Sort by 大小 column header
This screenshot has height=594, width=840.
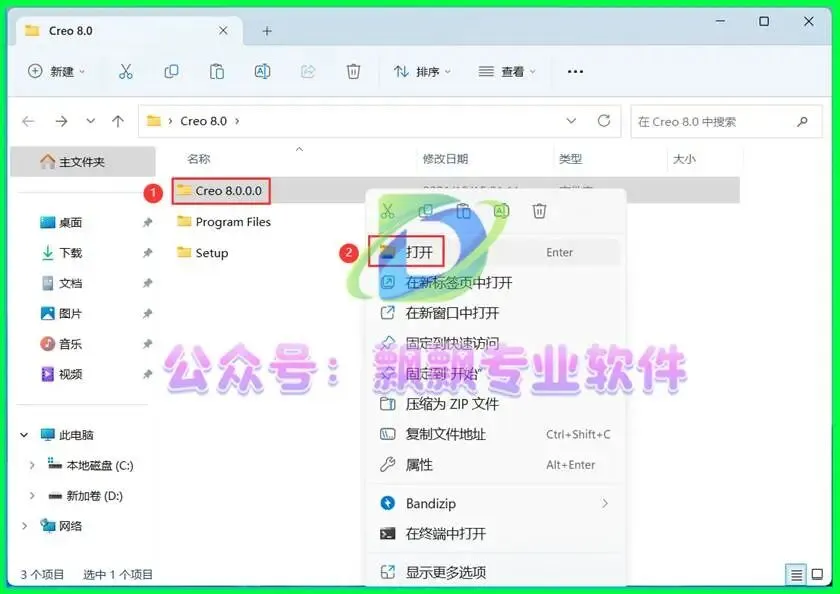(684, 159)
